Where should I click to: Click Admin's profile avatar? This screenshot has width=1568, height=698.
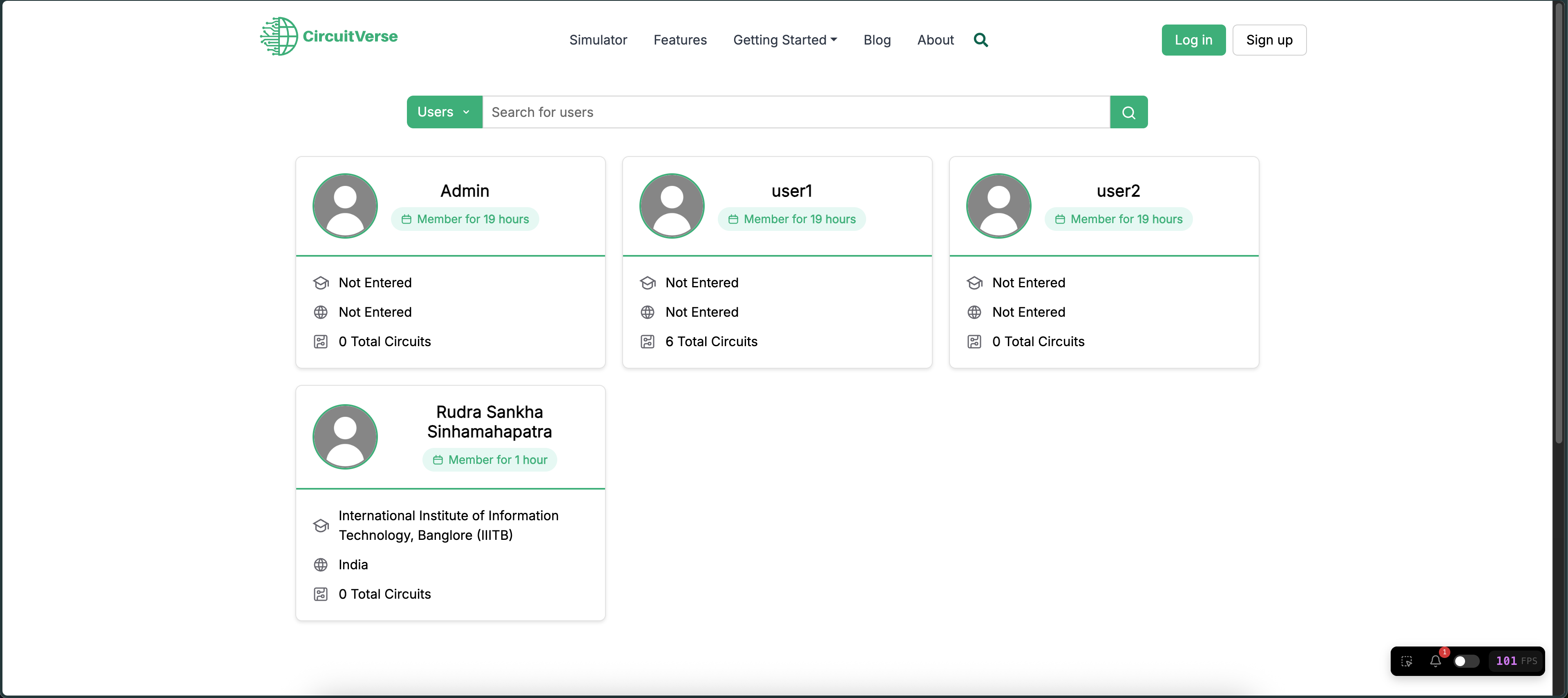point(344,205)
